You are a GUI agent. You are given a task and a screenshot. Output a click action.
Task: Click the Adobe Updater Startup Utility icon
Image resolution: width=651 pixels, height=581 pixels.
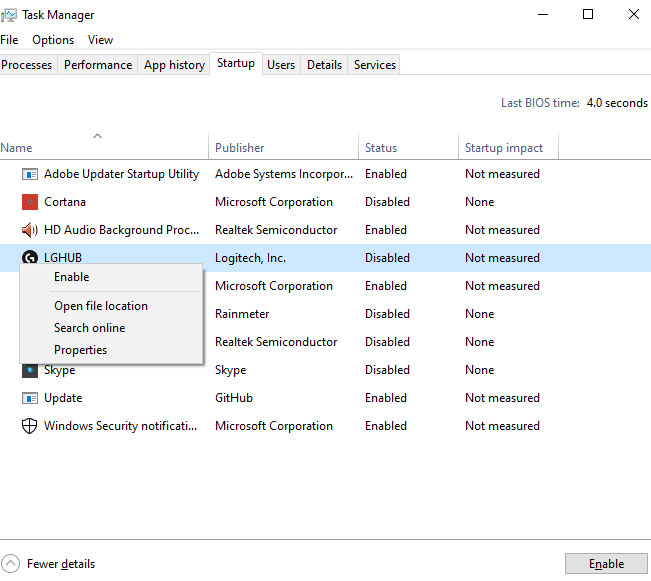[x=29, y=174]
